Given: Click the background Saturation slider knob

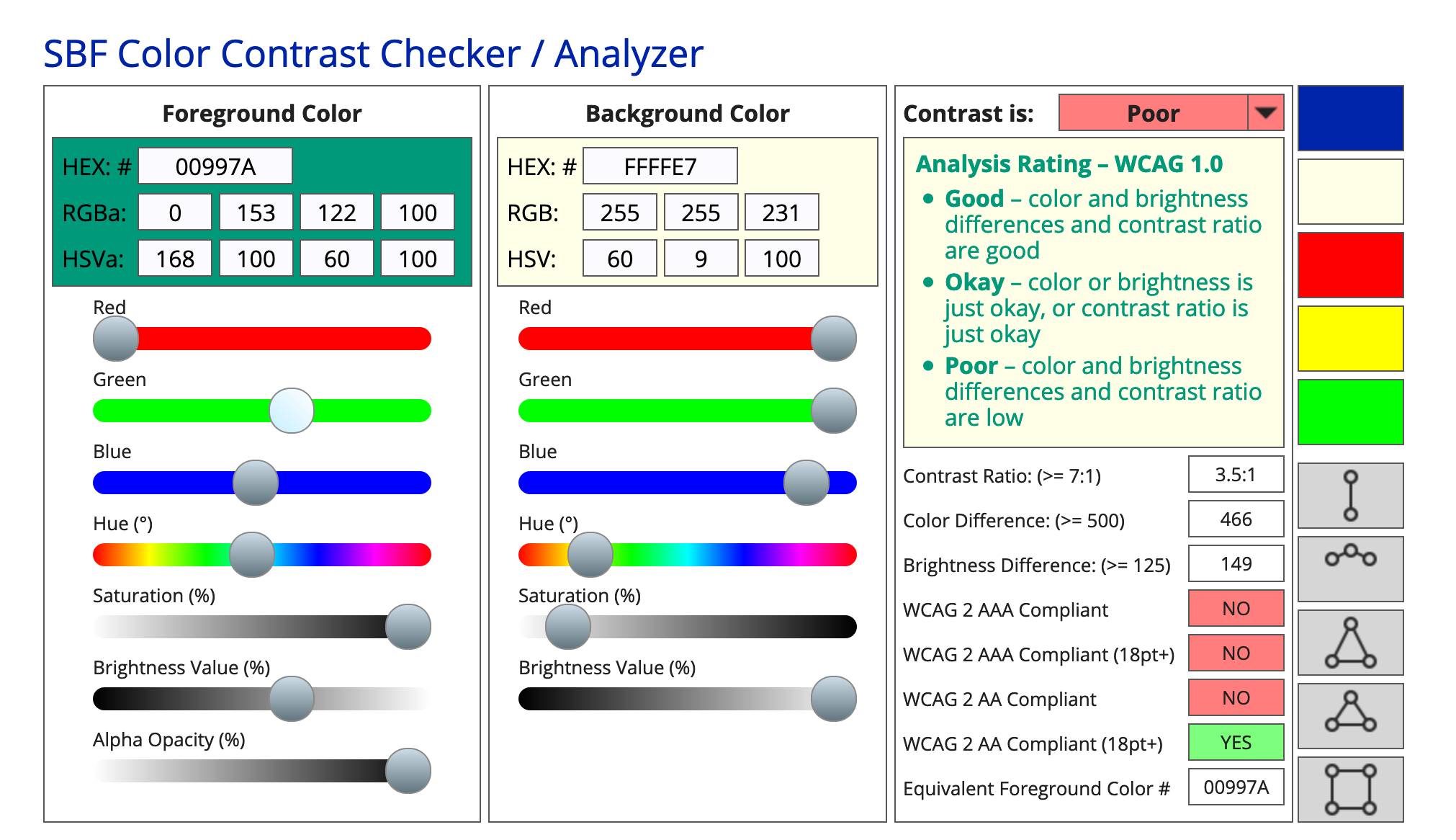Looking at the screenshot, I should [x=568, y=627].
